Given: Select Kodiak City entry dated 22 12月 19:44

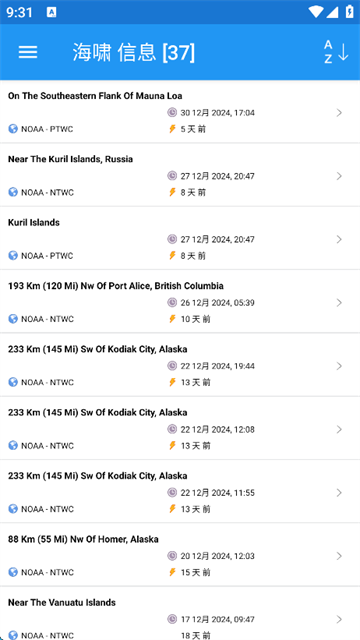Looking at the screenshot, I should [180, 365].
